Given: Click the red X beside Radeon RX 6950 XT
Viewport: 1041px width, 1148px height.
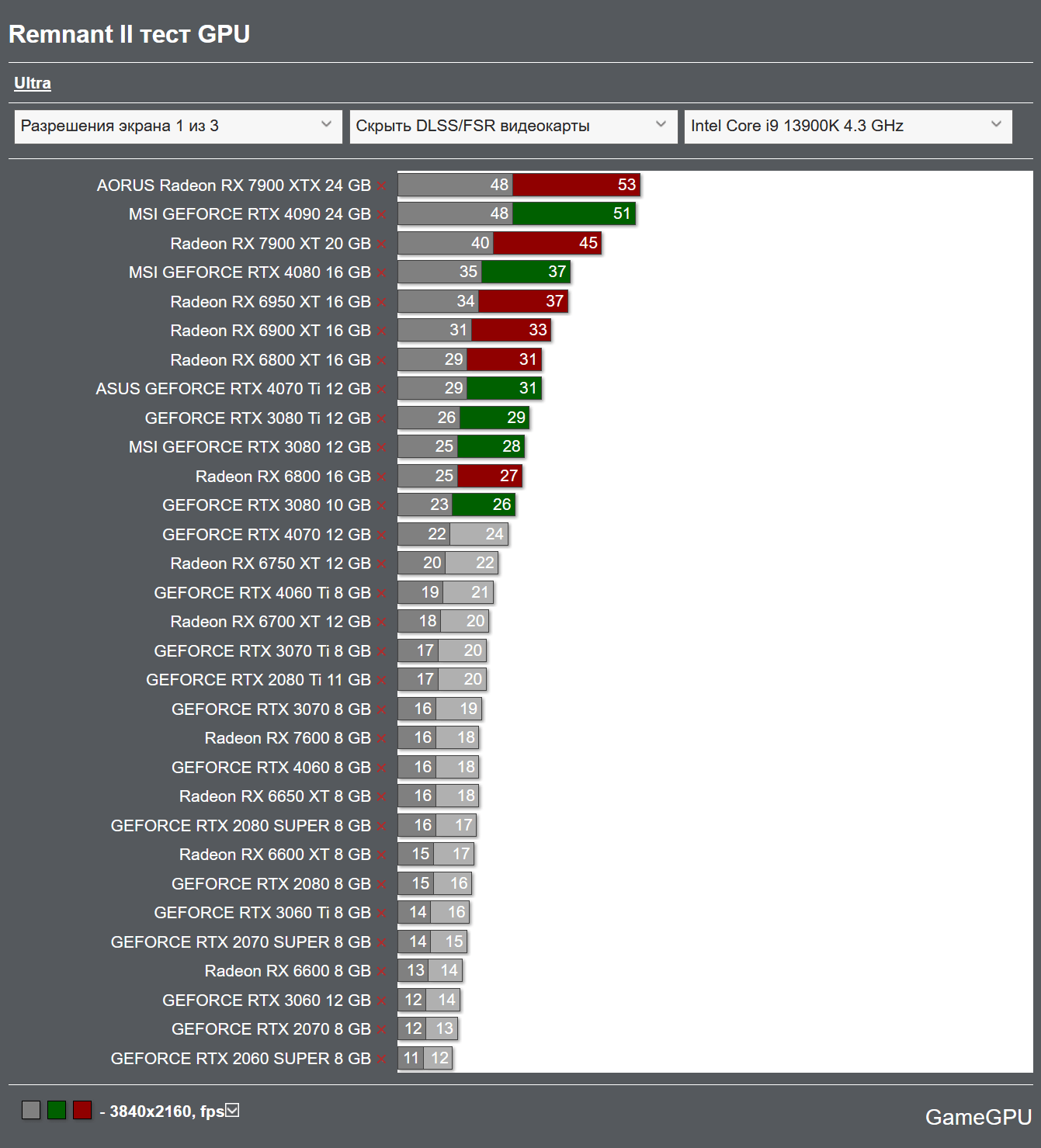Looking at the screenshot, I should point(381,303).
